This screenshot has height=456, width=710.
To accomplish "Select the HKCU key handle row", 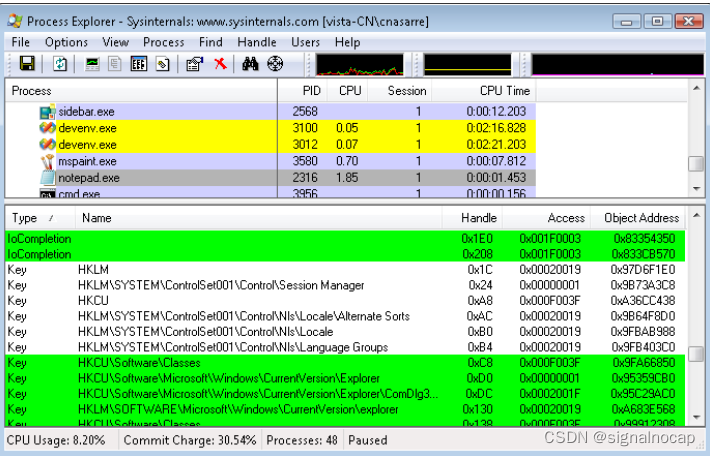I will click(345, 301).
